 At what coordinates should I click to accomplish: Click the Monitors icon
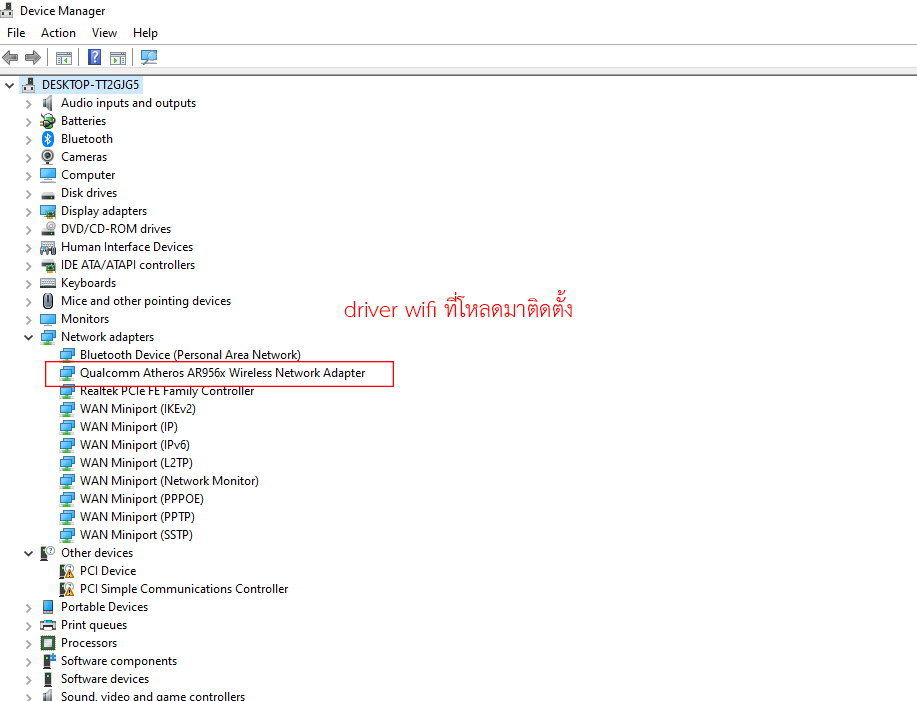[48, 319]
